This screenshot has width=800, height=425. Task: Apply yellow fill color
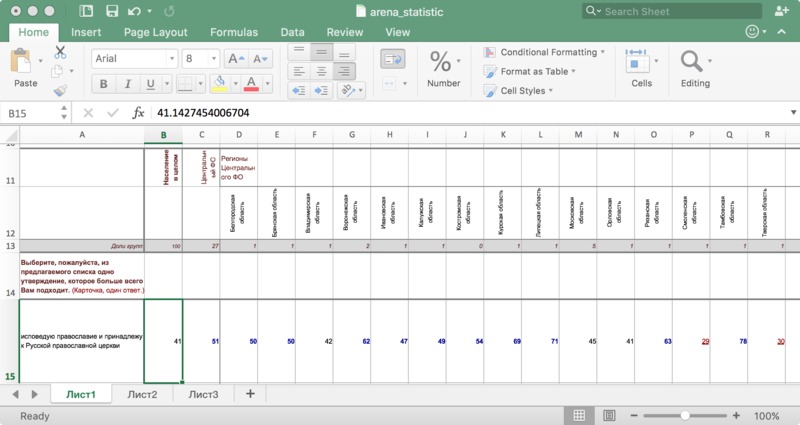coord(219,84)
